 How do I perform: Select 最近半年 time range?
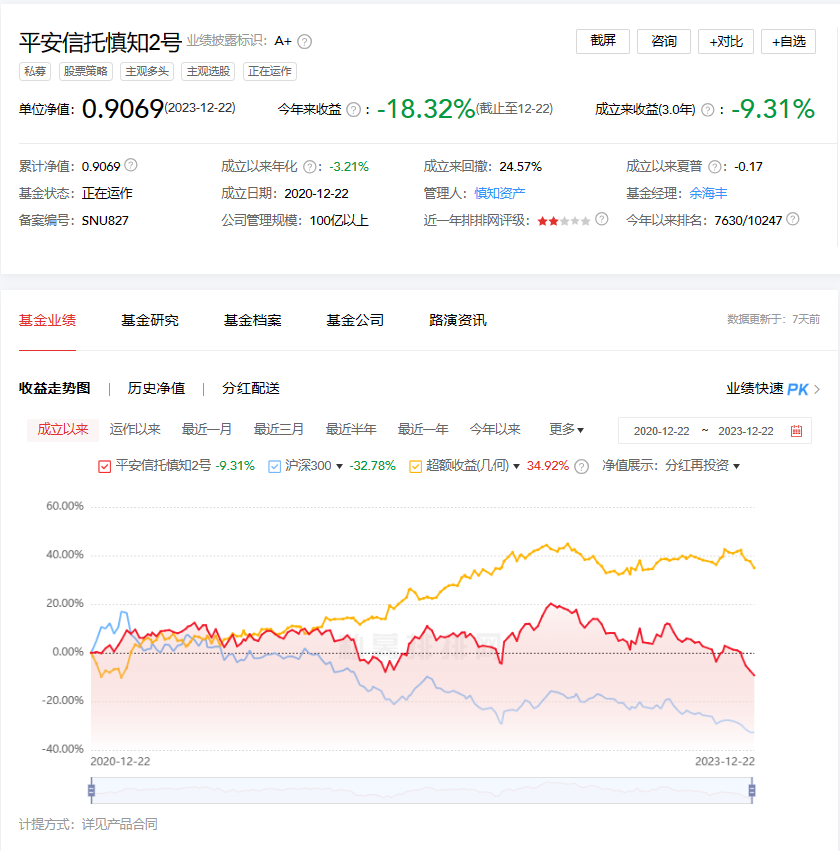pyautogui.click(x=351, y=429)
